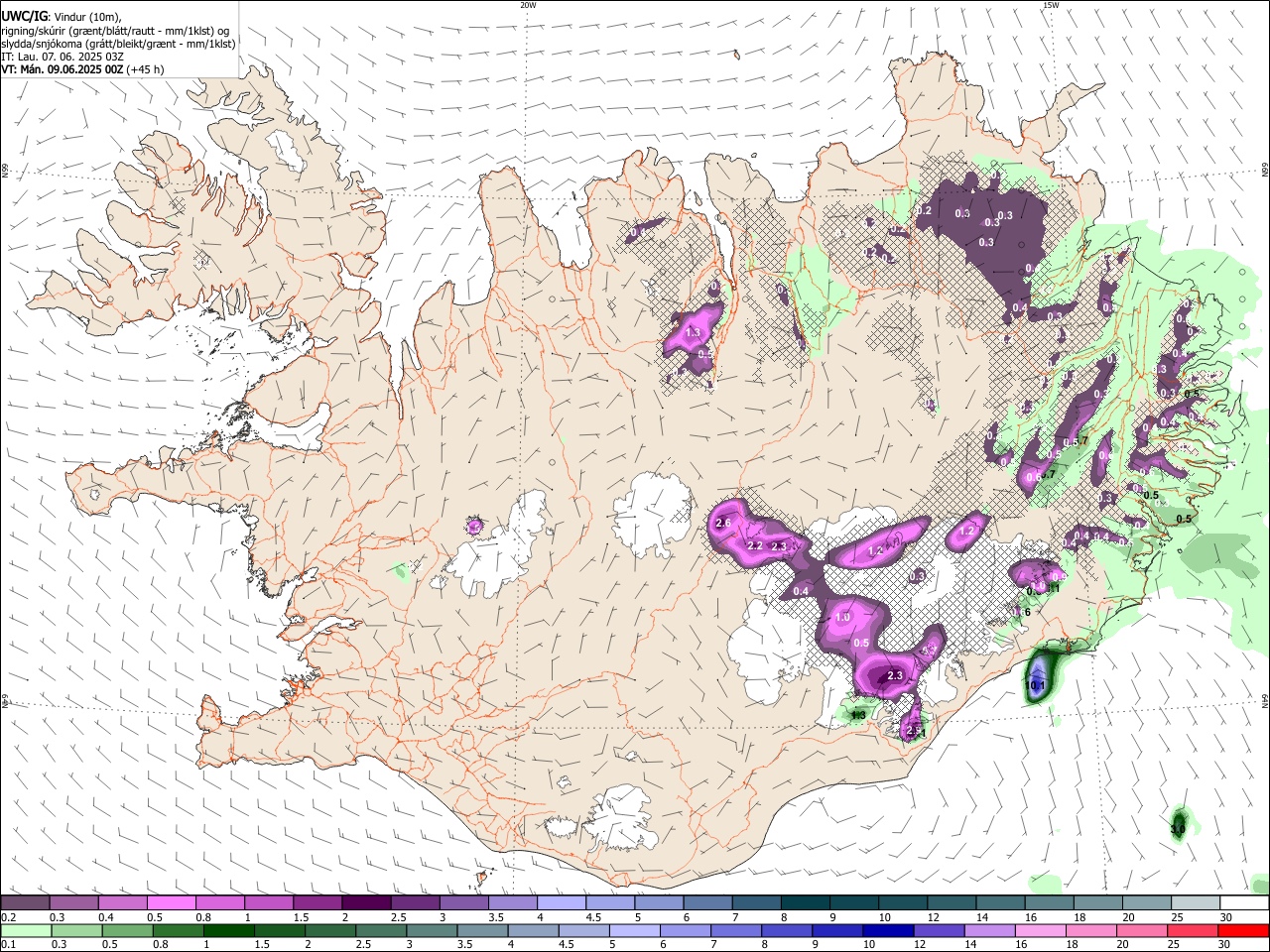
Task: Click the 'slydda/snjókoma' description line
Action: pos(118,44)
